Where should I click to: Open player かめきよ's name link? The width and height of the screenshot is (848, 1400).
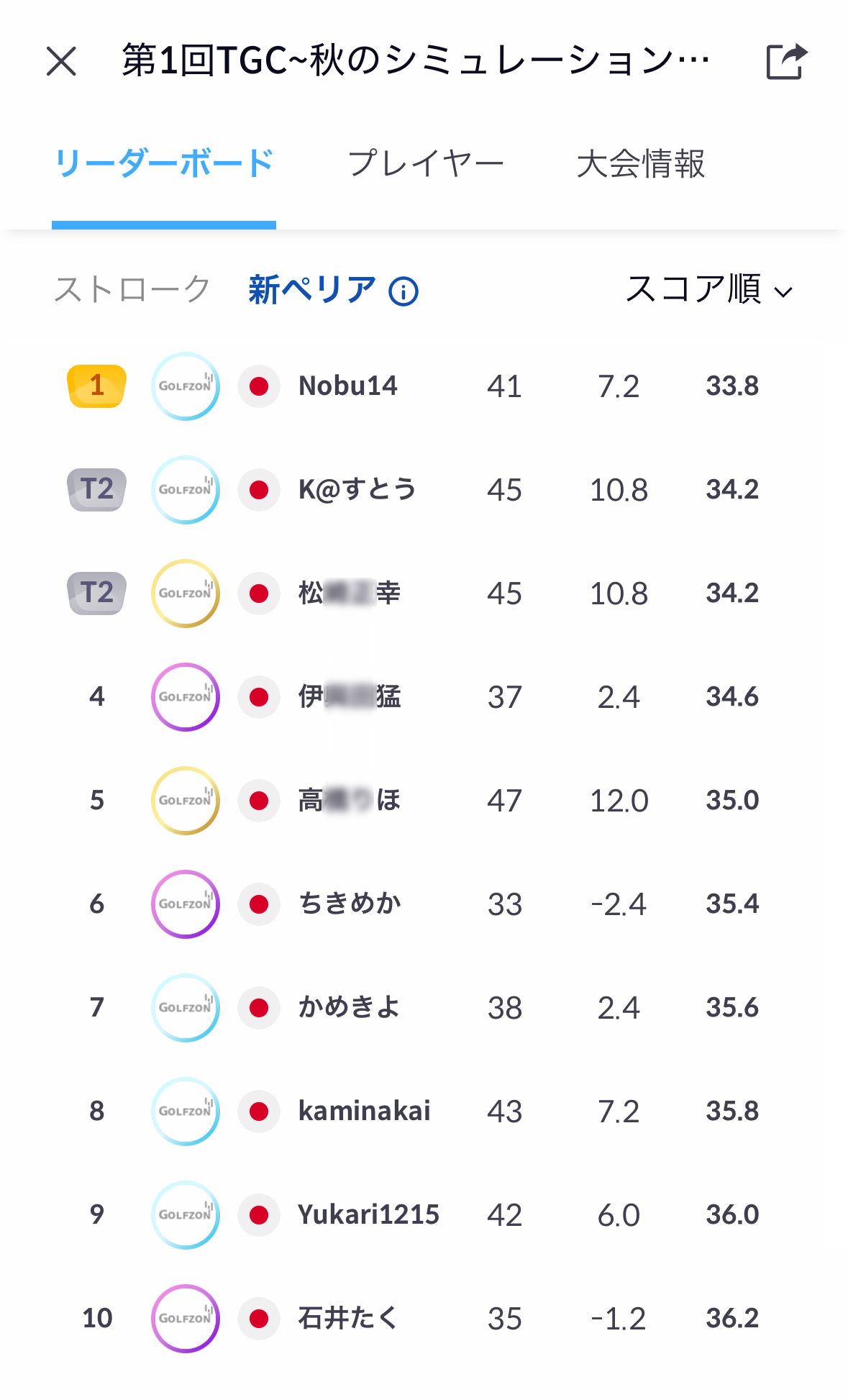(x=349, y=1008)
